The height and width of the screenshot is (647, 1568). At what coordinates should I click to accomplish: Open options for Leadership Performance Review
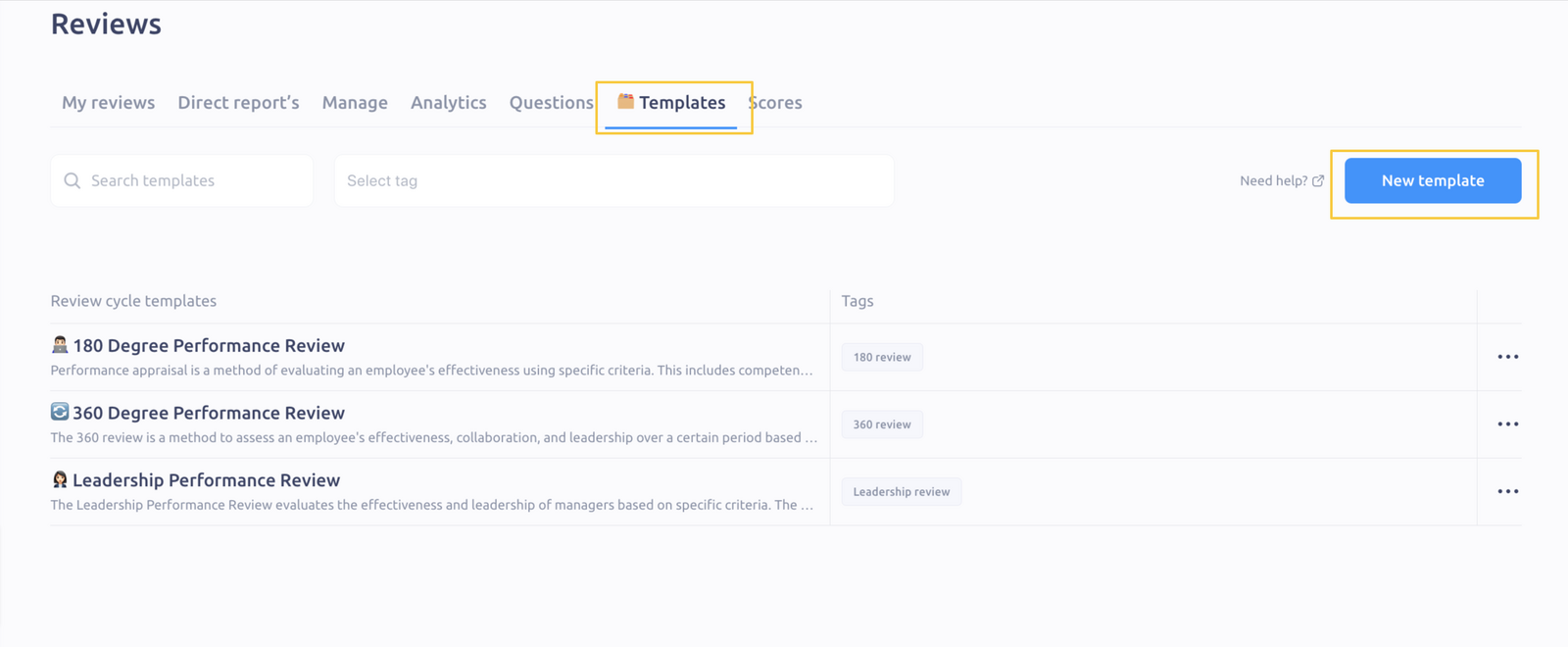coord(1507,492)
